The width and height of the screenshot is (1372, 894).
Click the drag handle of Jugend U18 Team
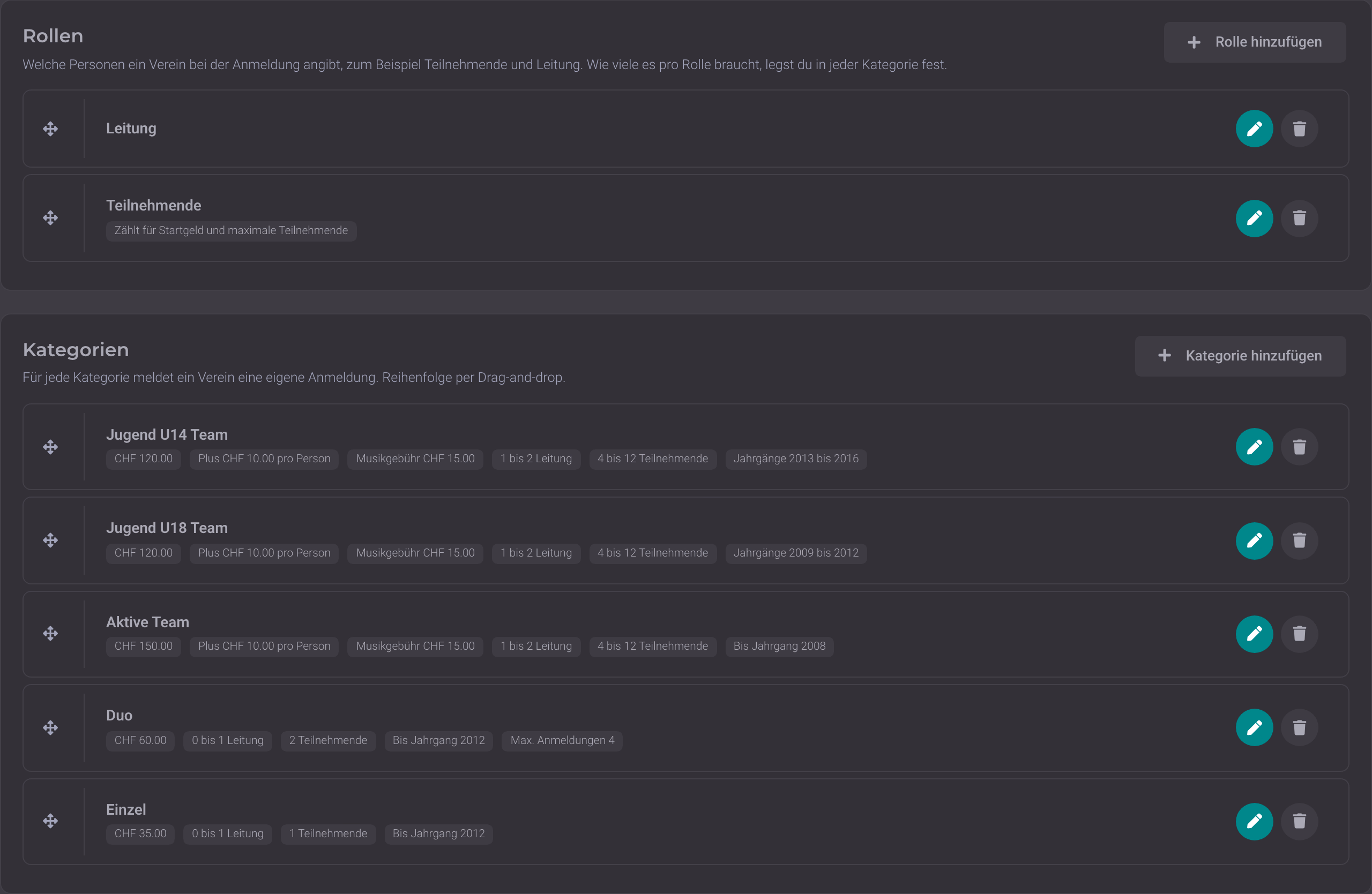(x=51, y=540)
